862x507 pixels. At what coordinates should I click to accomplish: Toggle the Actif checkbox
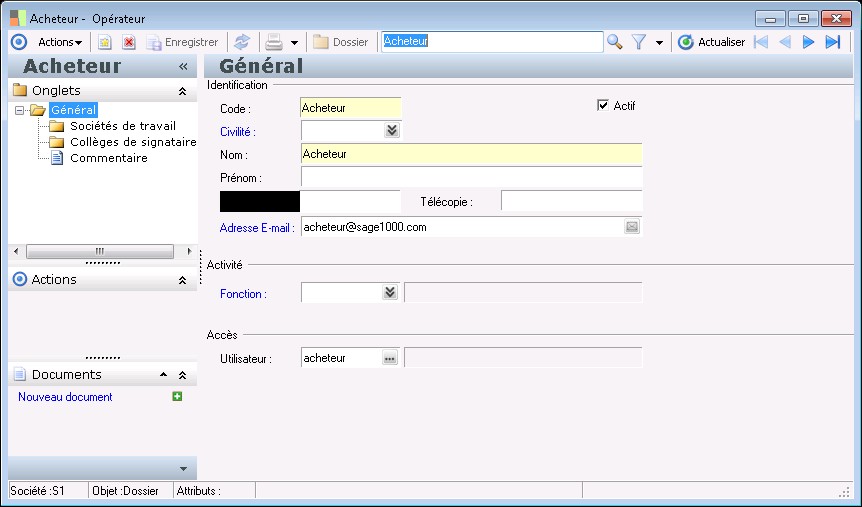click(603, 105)
